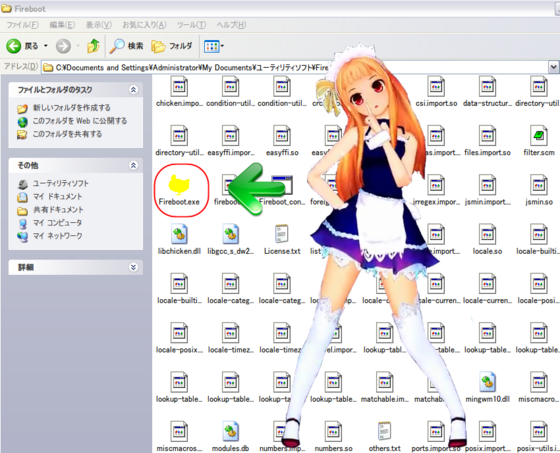This screenshot has width=560, height=453.
Task: Select the locale-posix... file icon
Action: (x=179, y=333)
